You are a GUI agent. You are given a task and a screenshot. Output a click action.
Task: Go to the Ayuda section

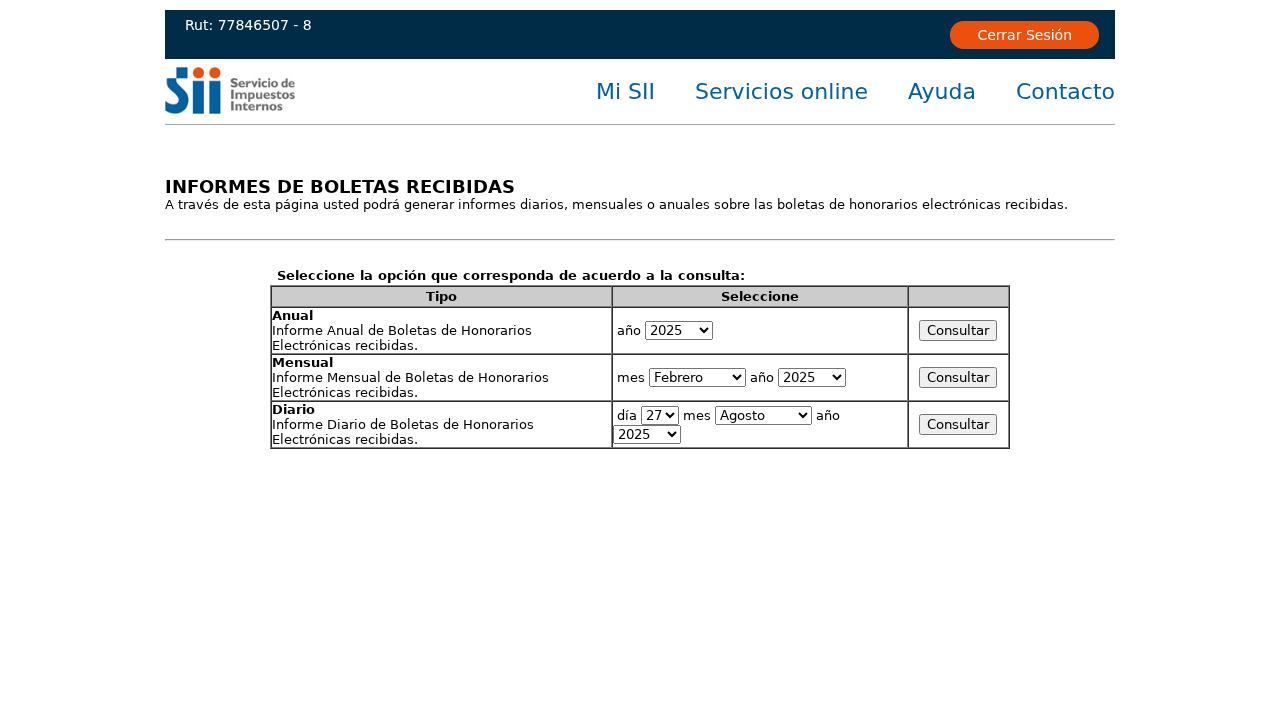pos(941,92)
